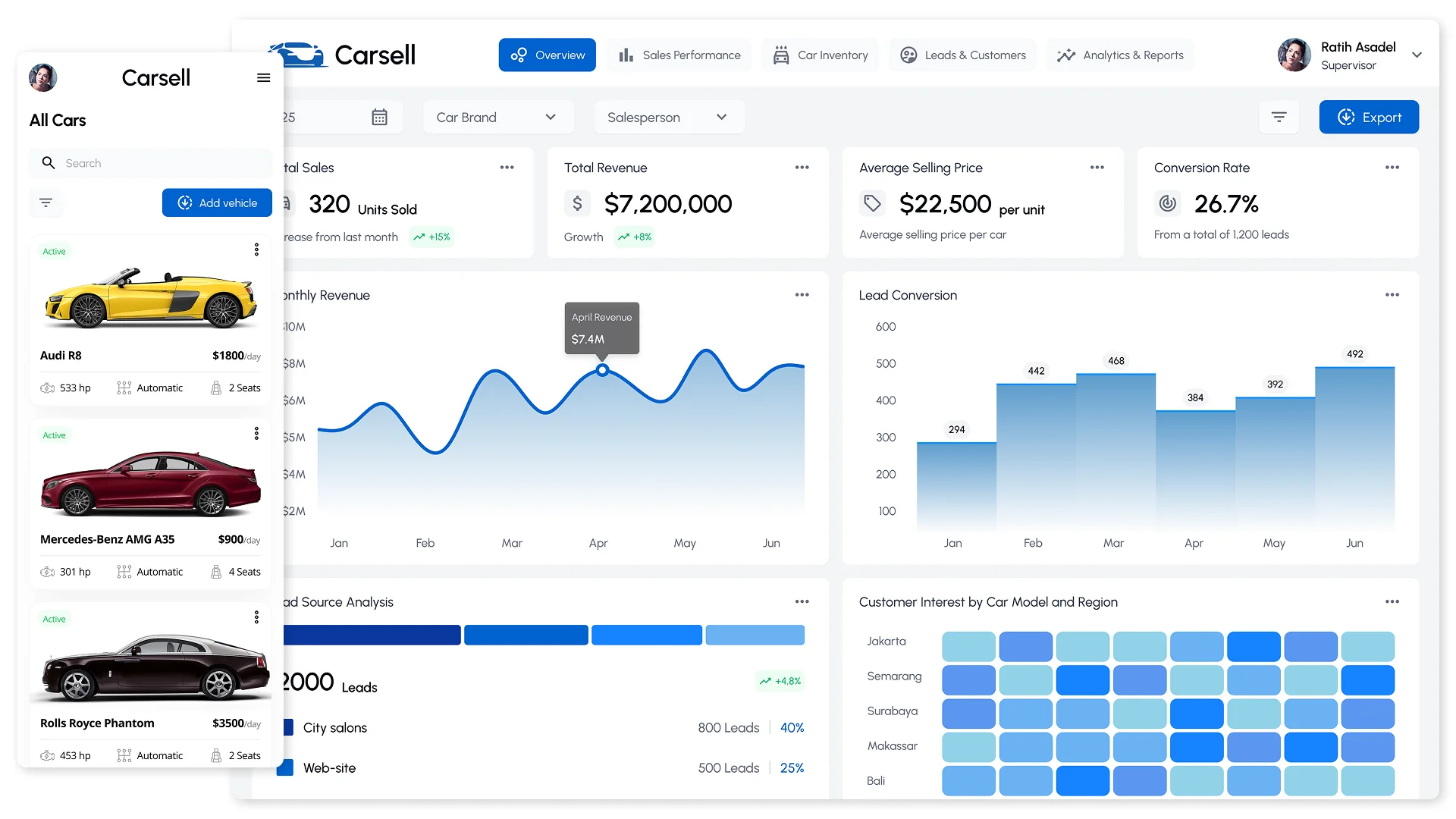Expand the Car Brand dropdown
The height and width of the screenshot is (819, 1456).
pos(497,117)
